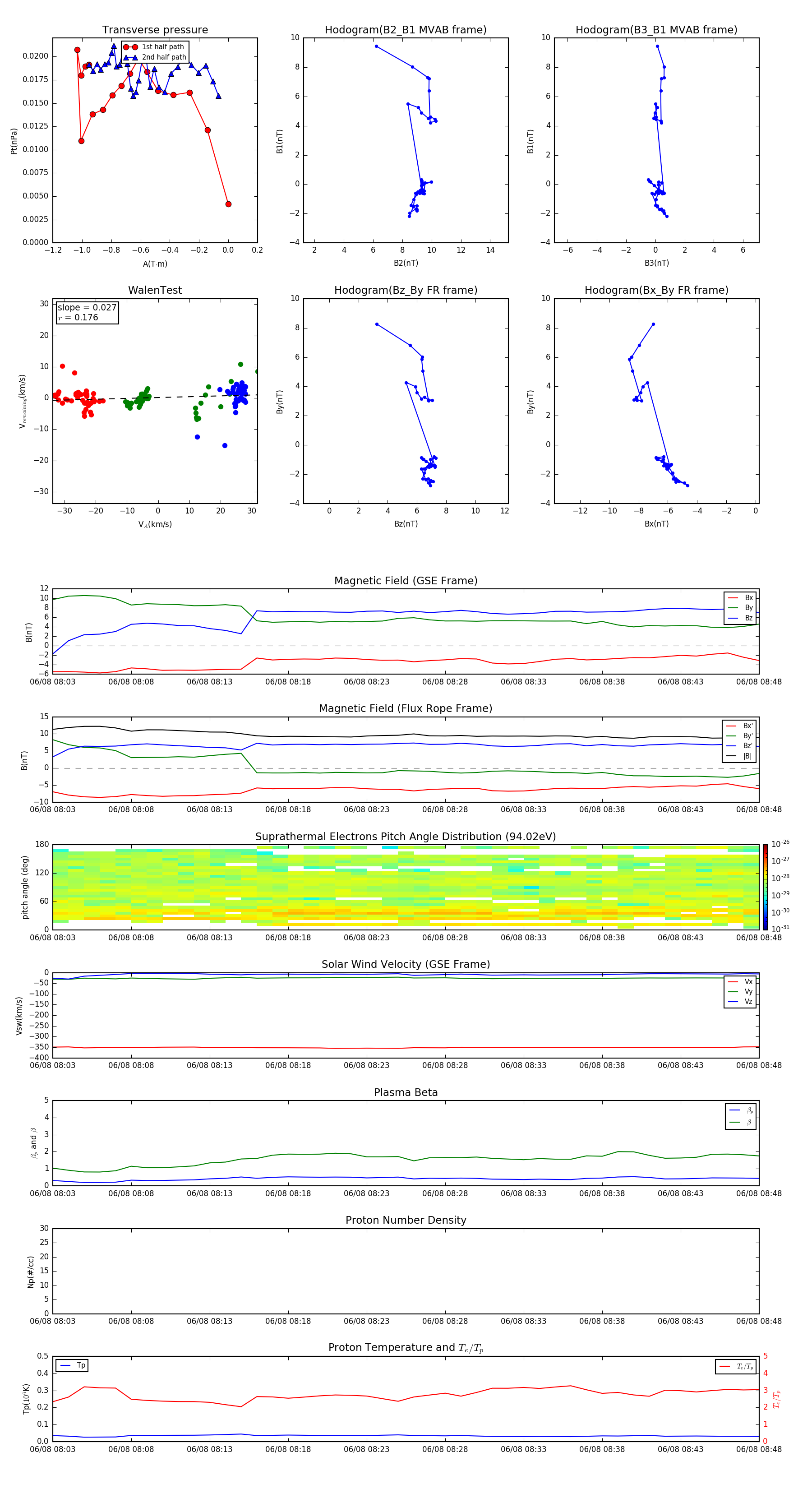
Task: Click the red Te/Tp legend entry
Action: [736, 1367]
